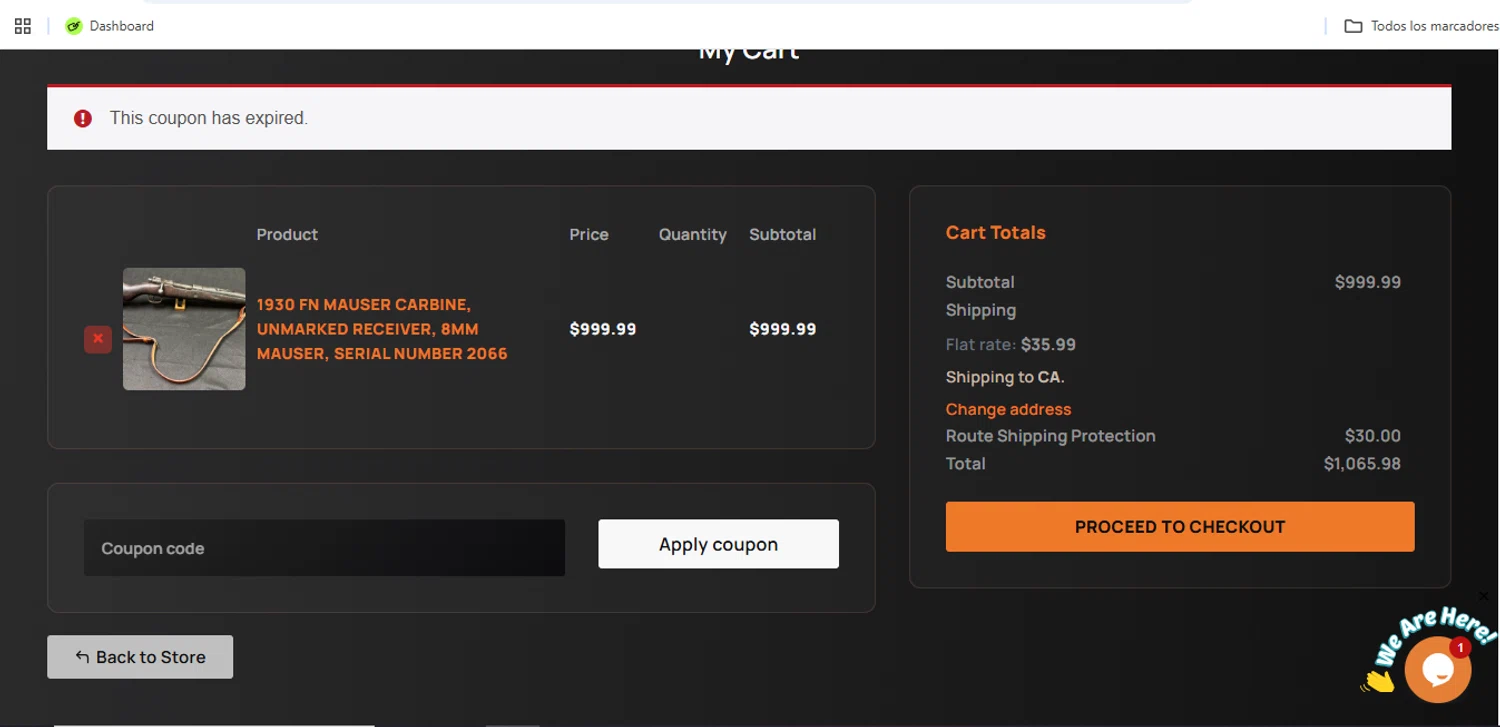Select the Quantity column header
Viewport: 1500px width, 727px height.
pos(692,234)
